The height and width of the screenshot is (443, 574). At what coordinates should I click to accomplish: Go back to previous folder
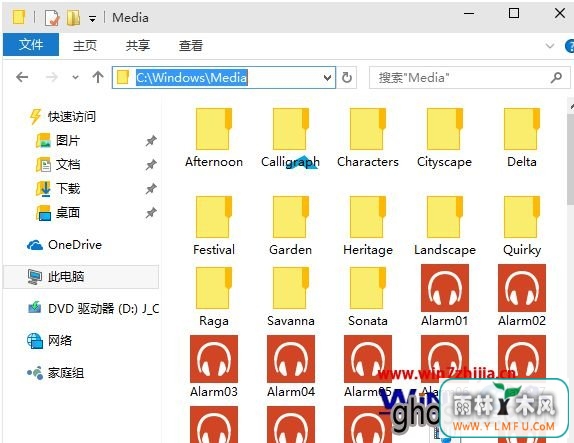pyautogui.click(x=22, y=77)
